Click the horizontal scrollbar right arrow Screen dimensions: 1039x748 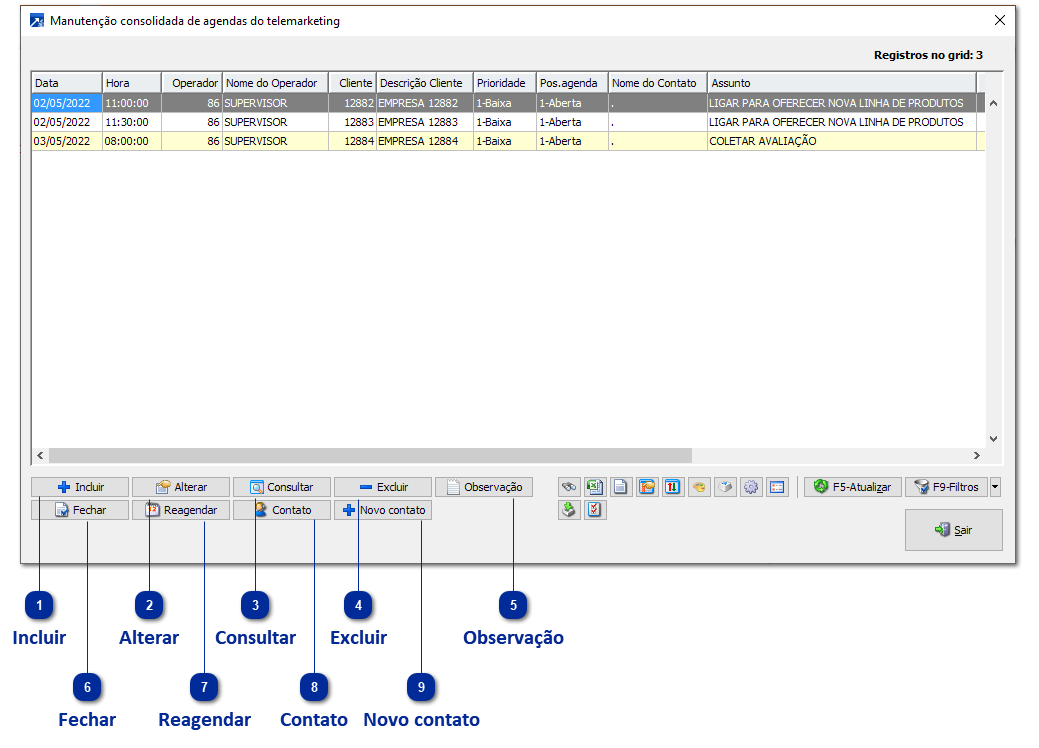(x=978, y=456)
